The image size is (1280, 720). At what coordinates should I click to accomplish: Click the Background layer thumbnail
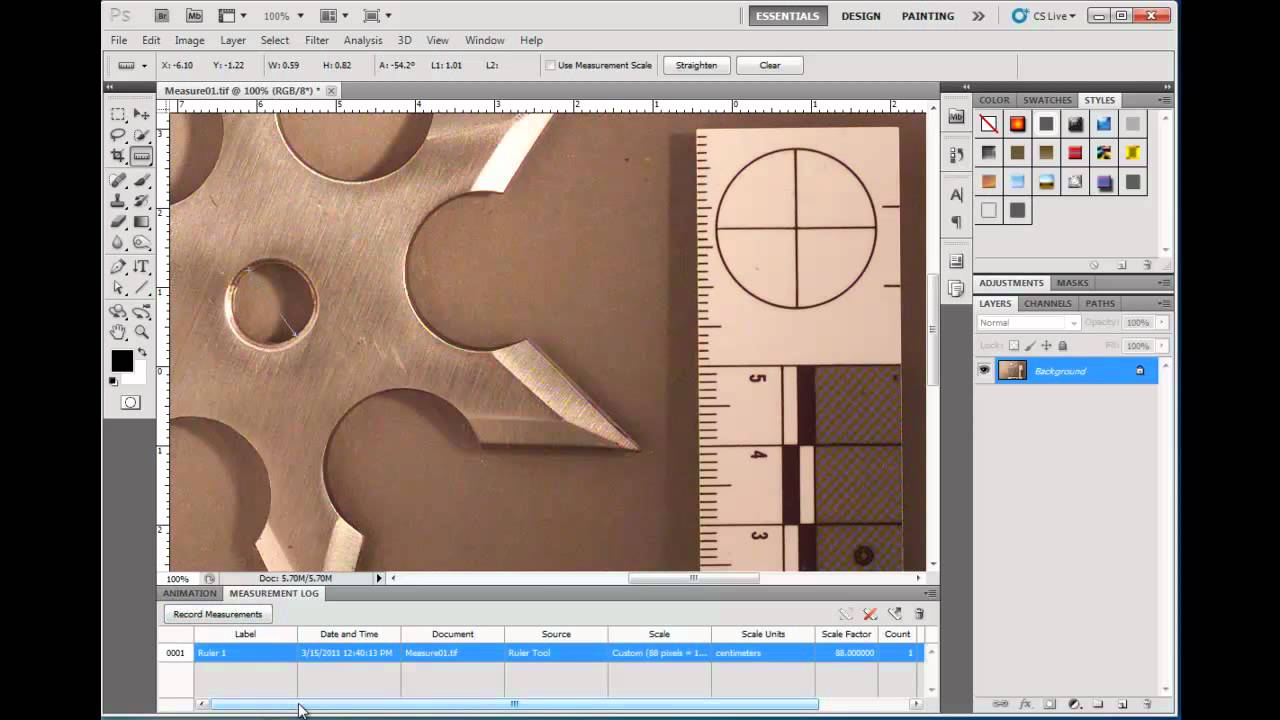coord(1012,371)
